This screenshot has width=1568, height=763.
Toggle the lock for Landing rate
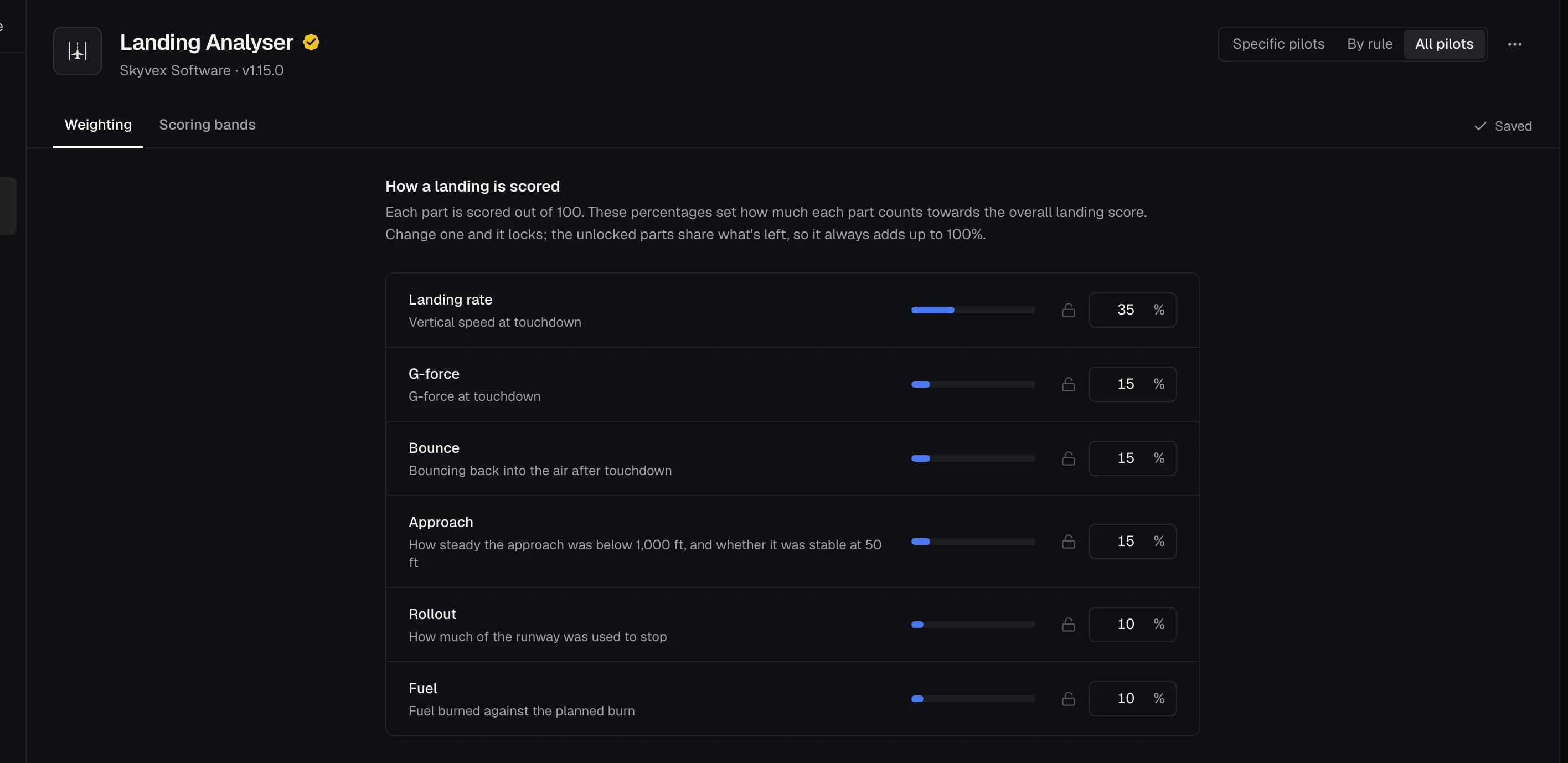tap(1068, 310)
